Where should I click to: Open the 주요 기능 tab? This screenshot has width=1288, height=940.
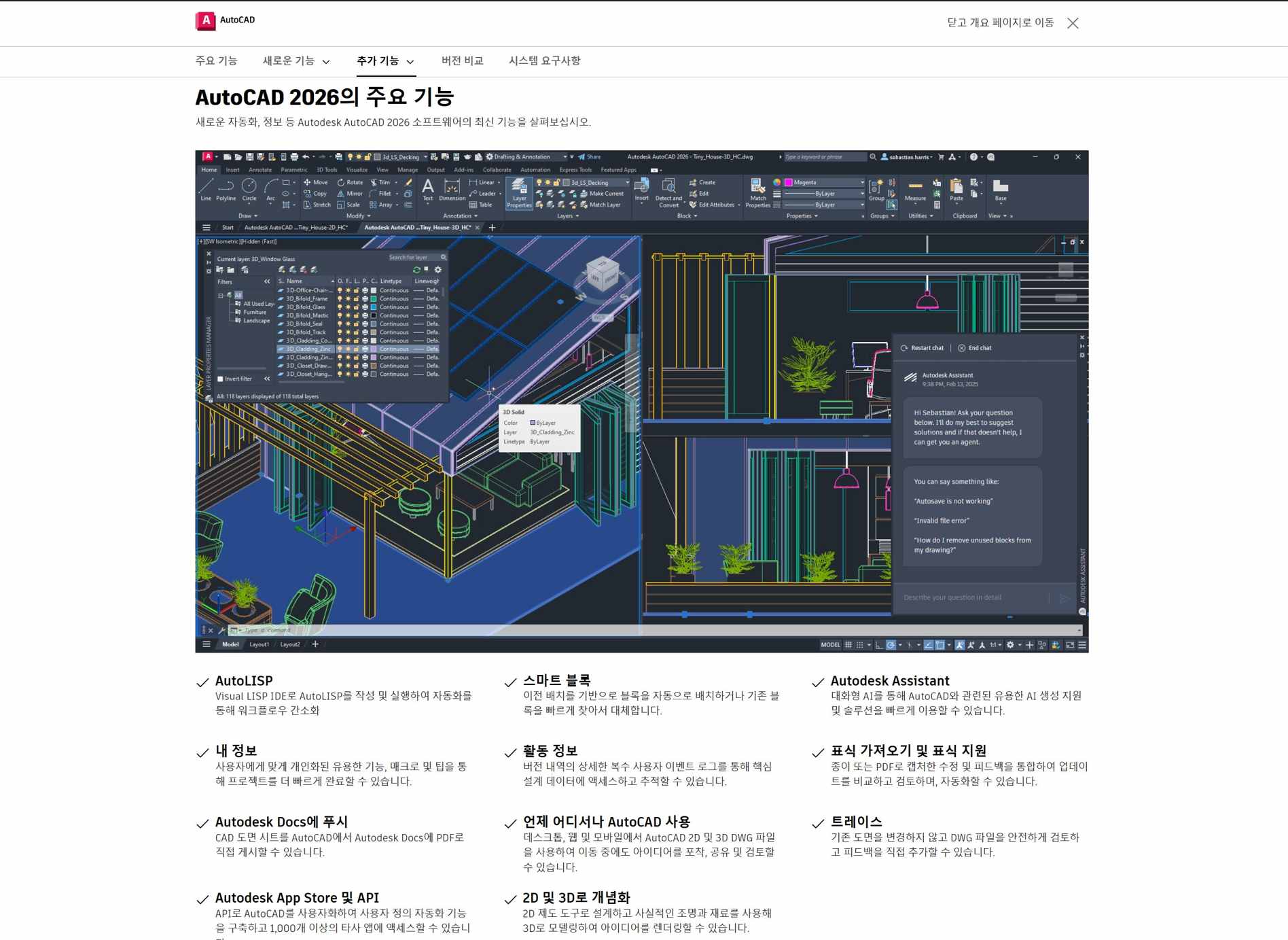pos(216,61)
